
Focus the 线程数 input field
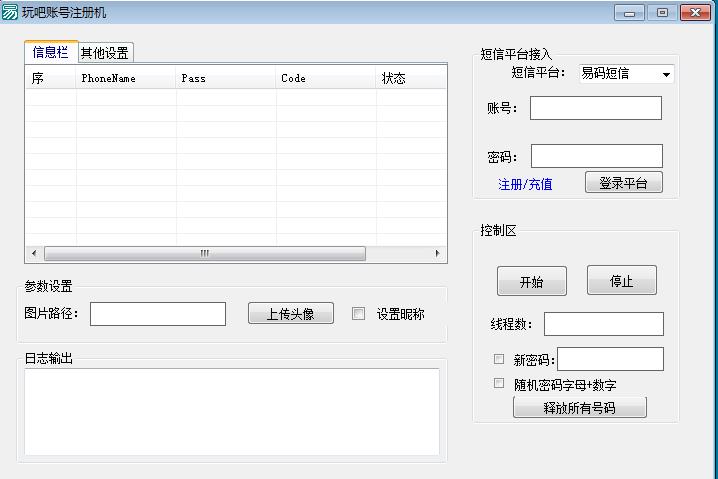click(x=603, y=324)
